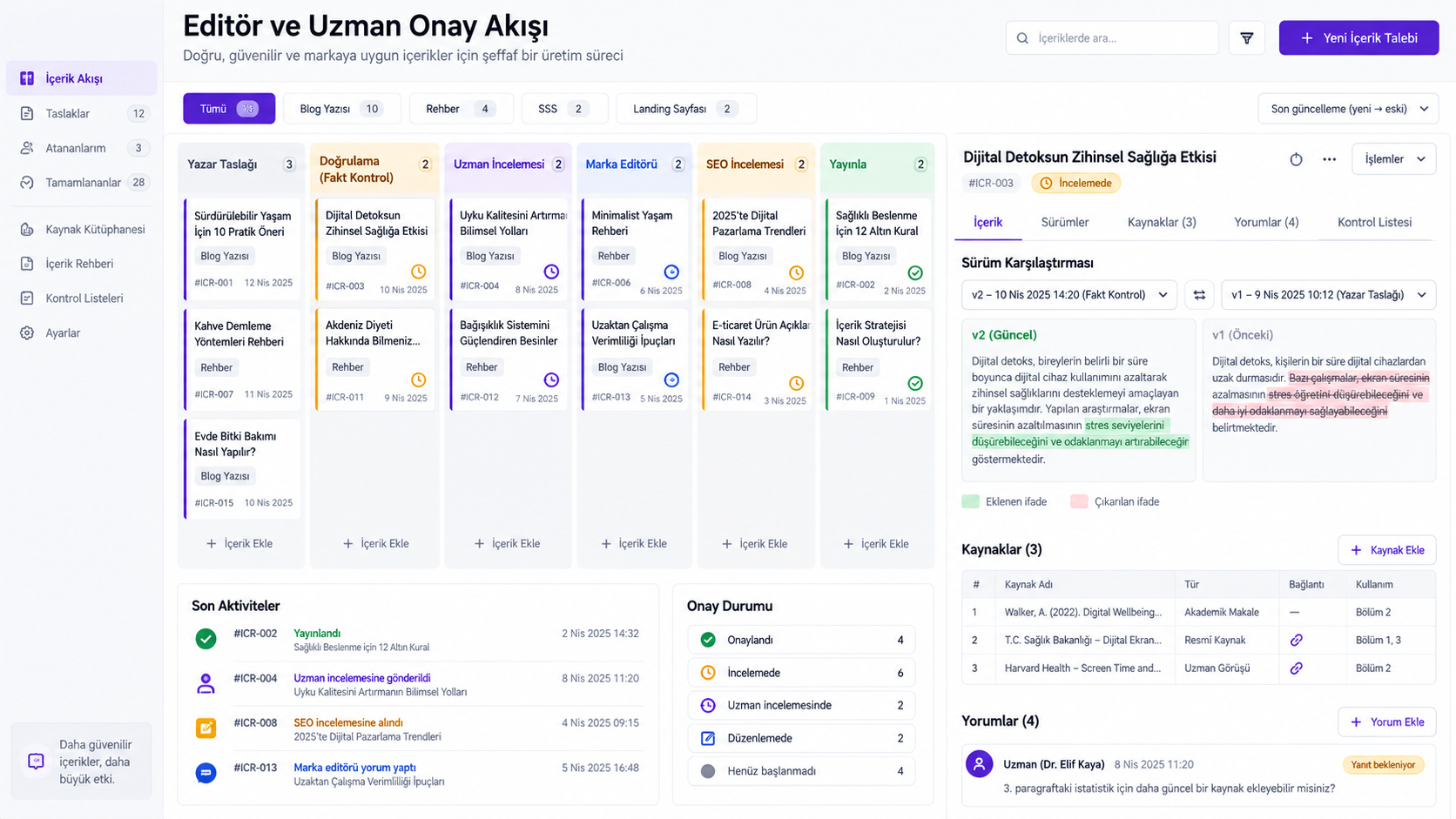Open the v1 Yazar Taslağı version dropdown
The image size is (1456, 819).
pos(1329,295)
